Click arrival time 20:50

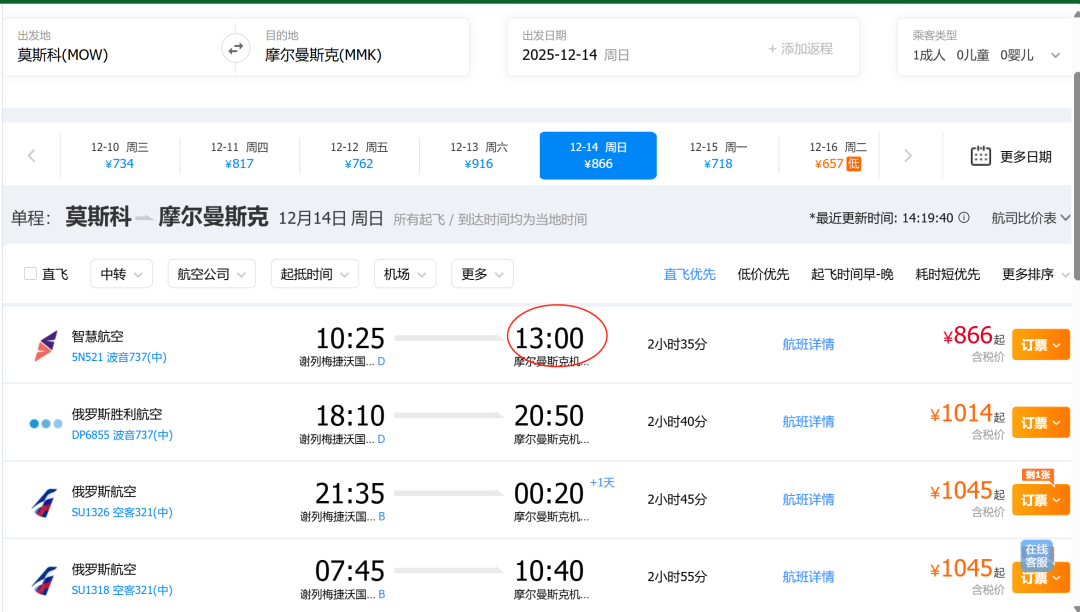coord(549,416)
